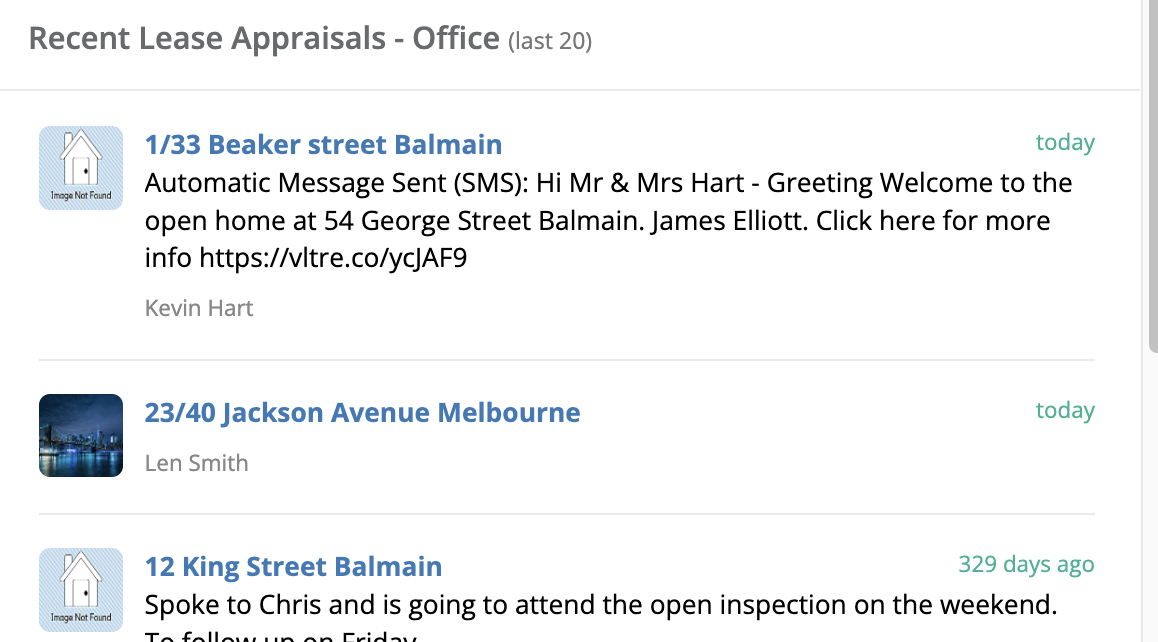Open 1/33 Beaker street Balmain listing link
This screenshot has width=1158, height=642.
click(x=323, y=145)
